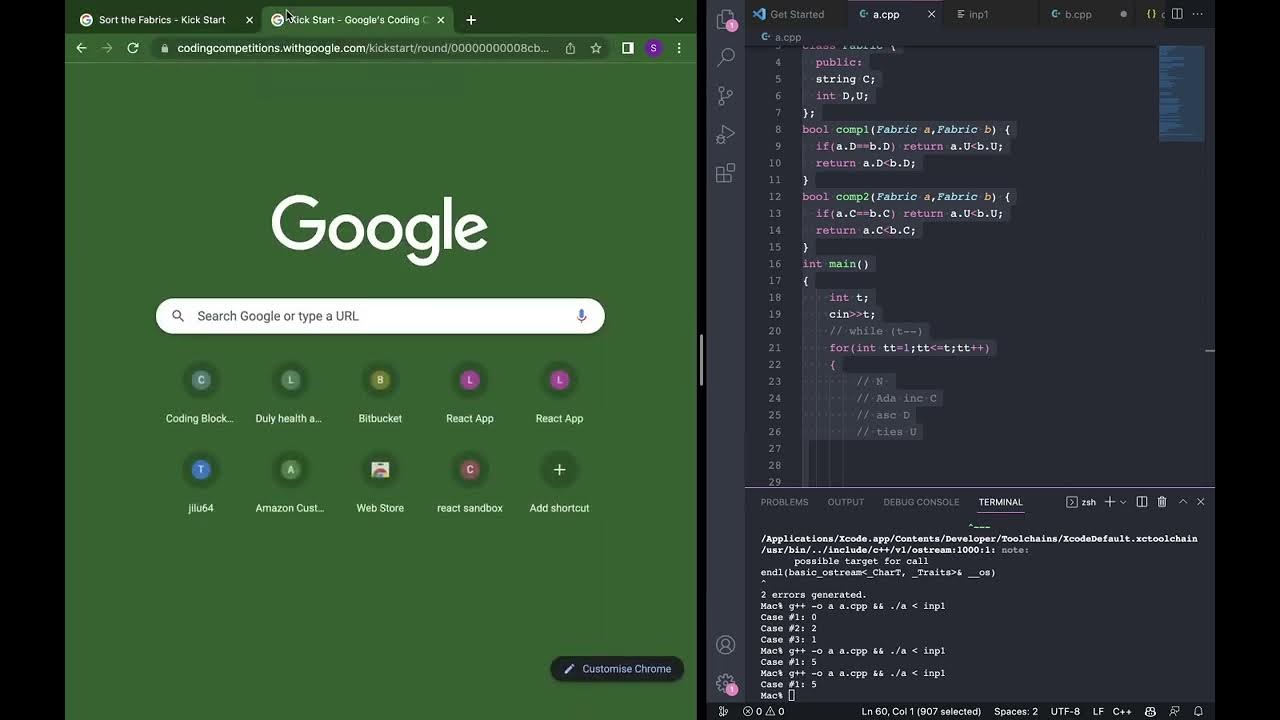The height and width of the screenshot is (720, 1280).
Task: Go to line via Ln 60, Col 1
Action: [x=921, y=712]
